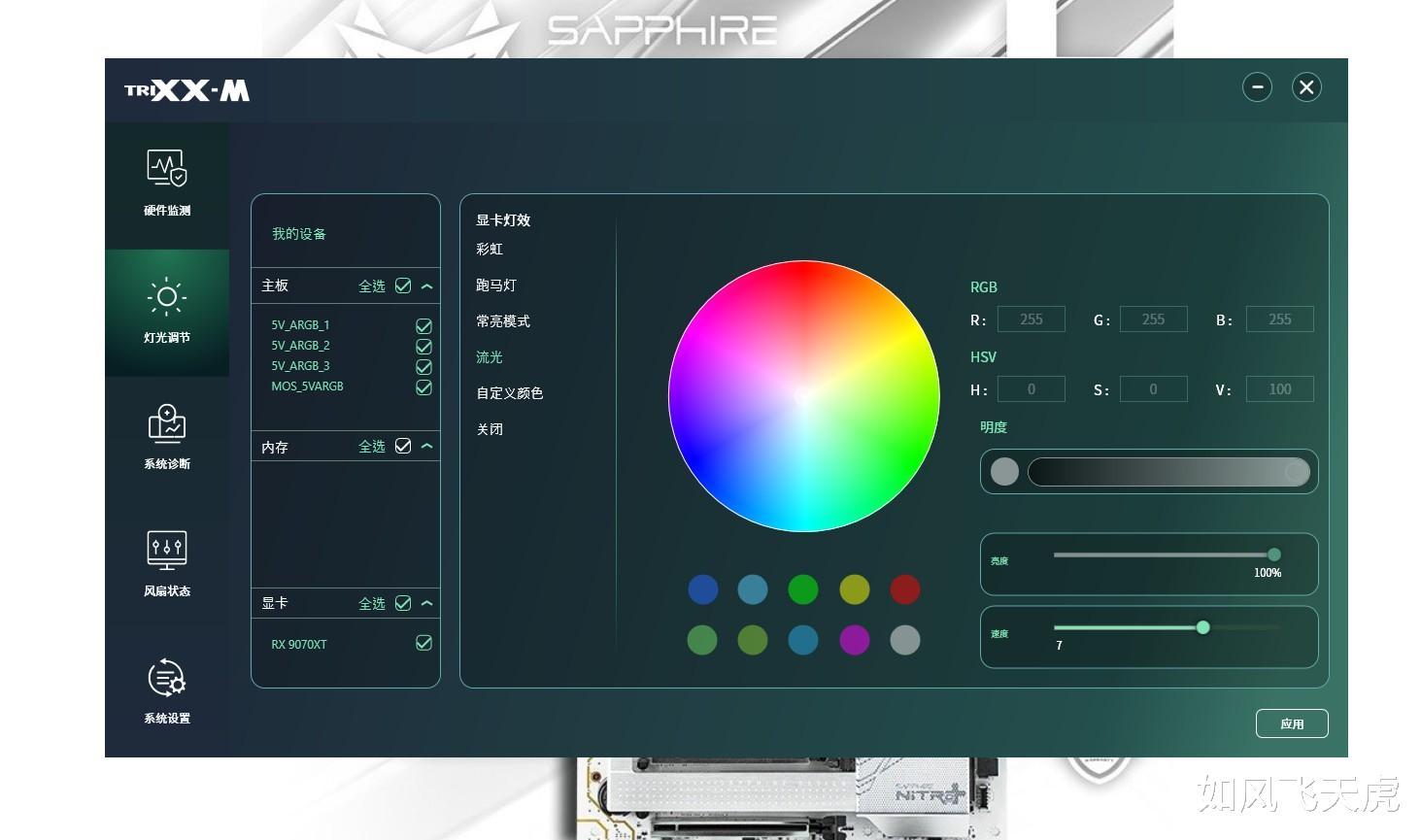Viewport: 1421px width, 840px height.
Task: Toggle the 5V_ARGB_3 checkbox
Action: tap(423, 367)
